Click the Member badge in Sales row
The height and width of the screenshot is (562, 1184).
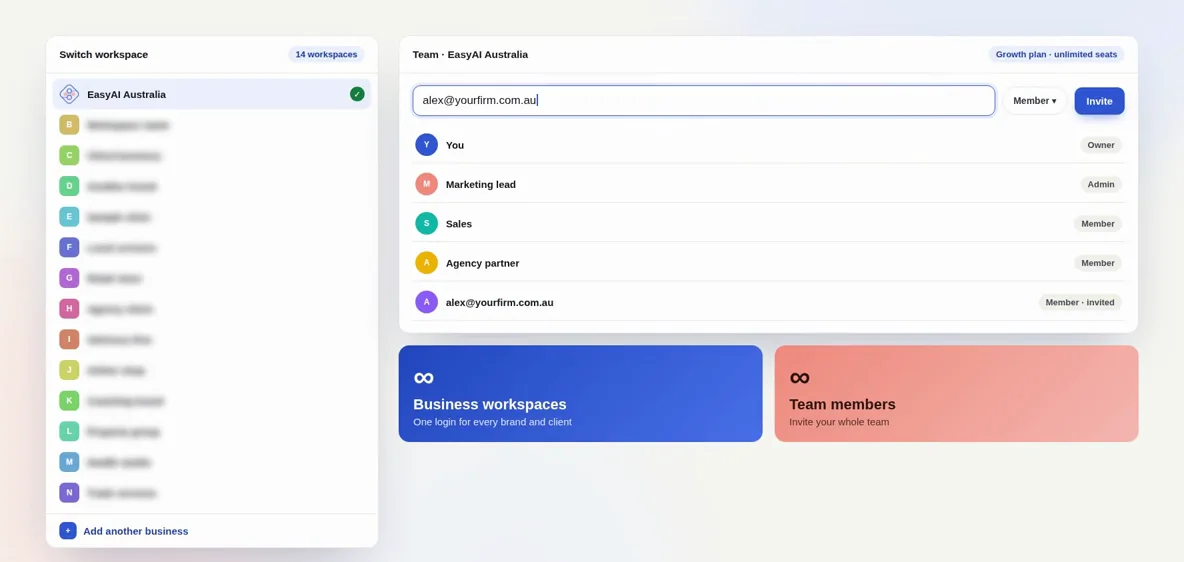pos(1098,224)
